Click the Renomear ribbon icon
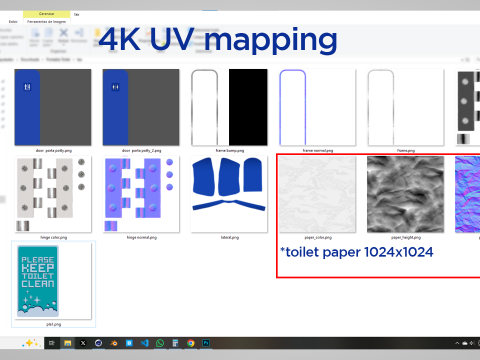 (79, 33)
